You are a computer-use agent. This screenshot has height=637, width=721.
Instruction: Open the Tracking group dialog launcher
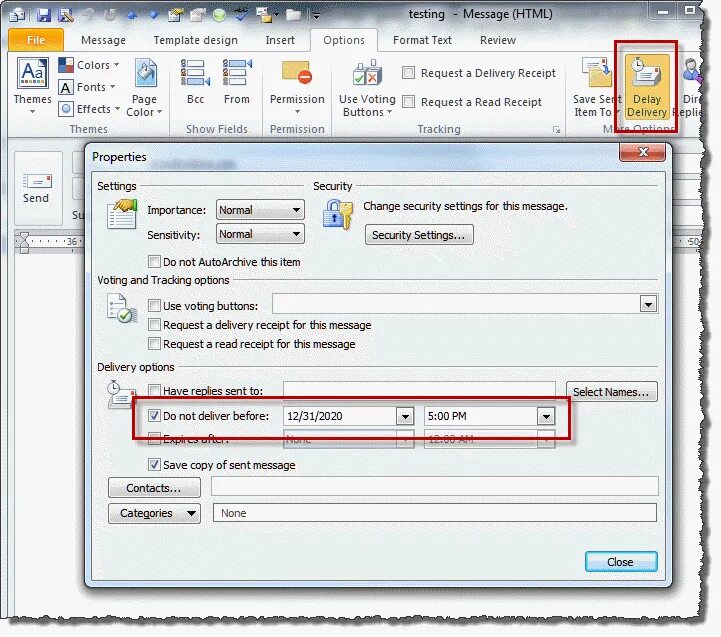(556, 130)
